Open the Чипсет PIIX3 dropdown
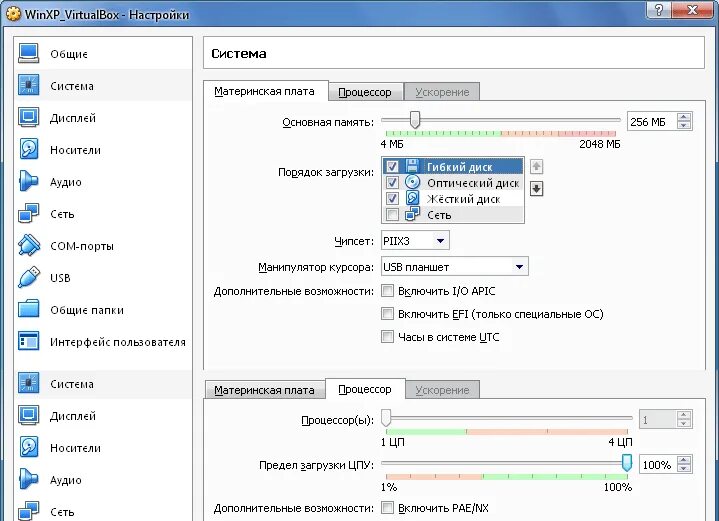This screenshot has width=719, height=521. tap(415, 240)
